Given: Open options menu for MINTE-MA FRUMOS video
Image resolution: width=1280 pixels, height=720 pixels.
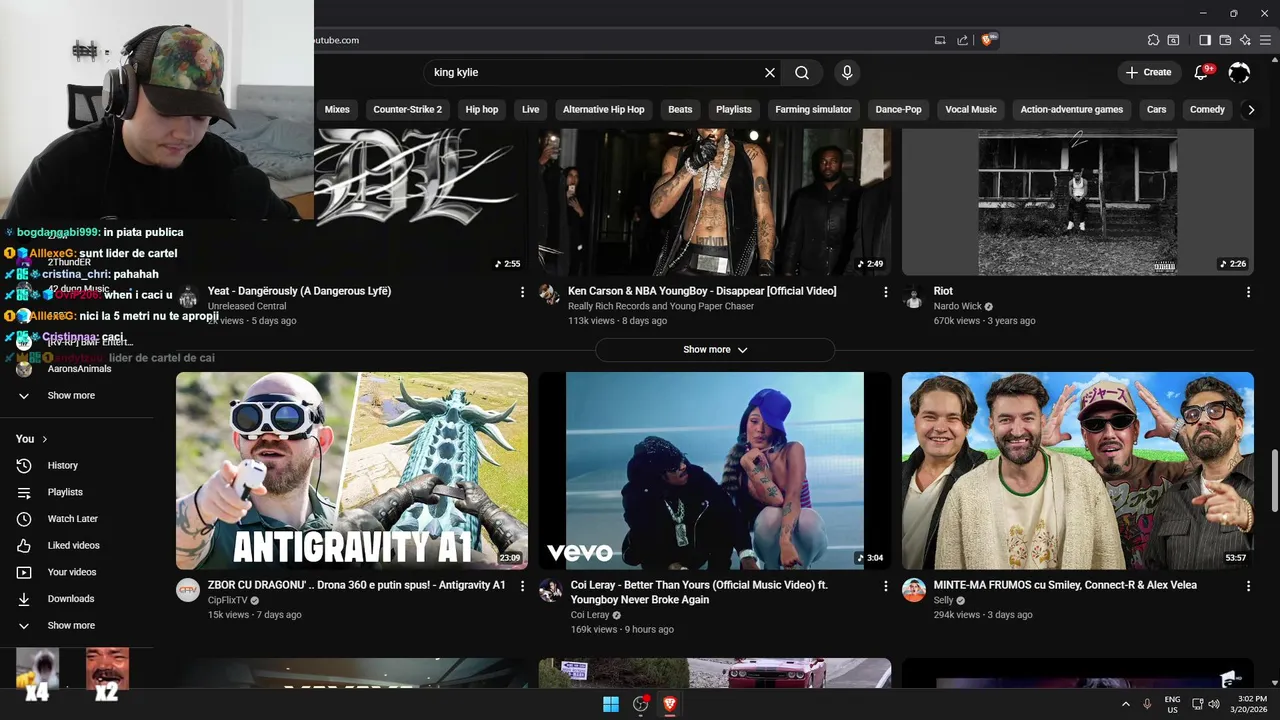Looking at the screenshot, I should click(x=1248, y=586).
